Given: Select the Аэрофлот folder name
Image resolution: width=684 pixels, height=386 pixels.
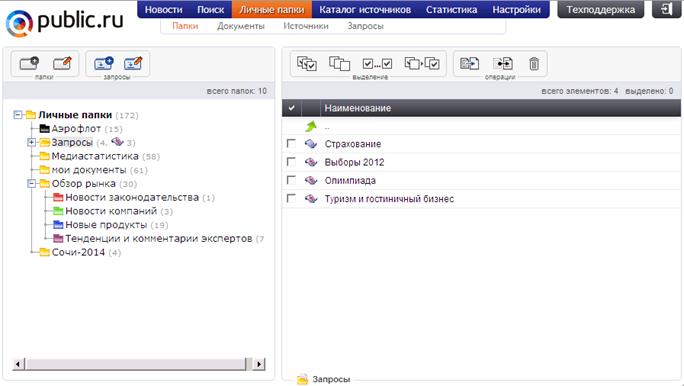Looking at the screenshot, I should click(x=76, y=129).
